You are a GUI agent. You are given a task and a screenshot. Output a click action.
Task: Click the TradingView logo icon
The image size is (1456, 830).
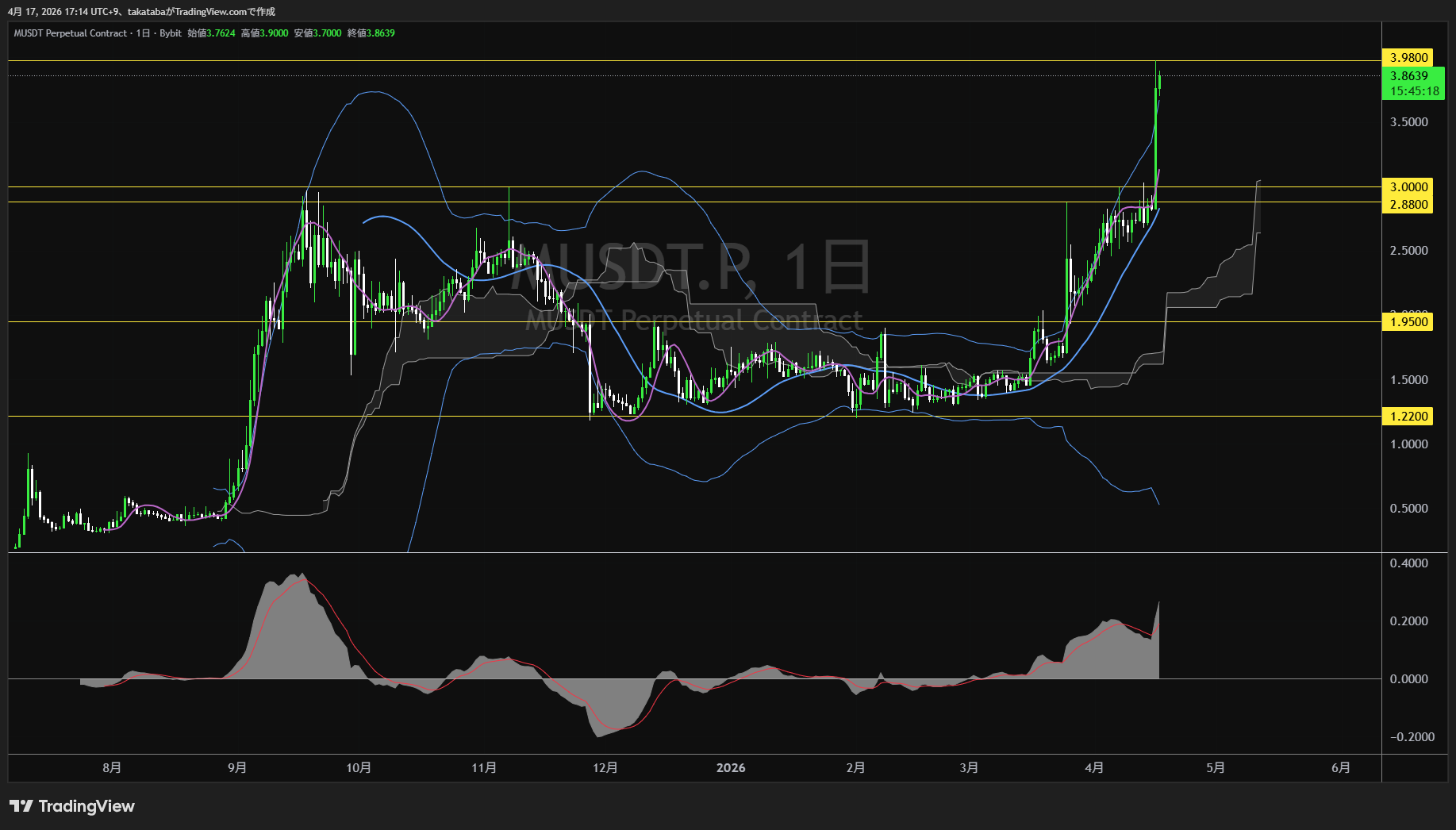pos(21,806)
